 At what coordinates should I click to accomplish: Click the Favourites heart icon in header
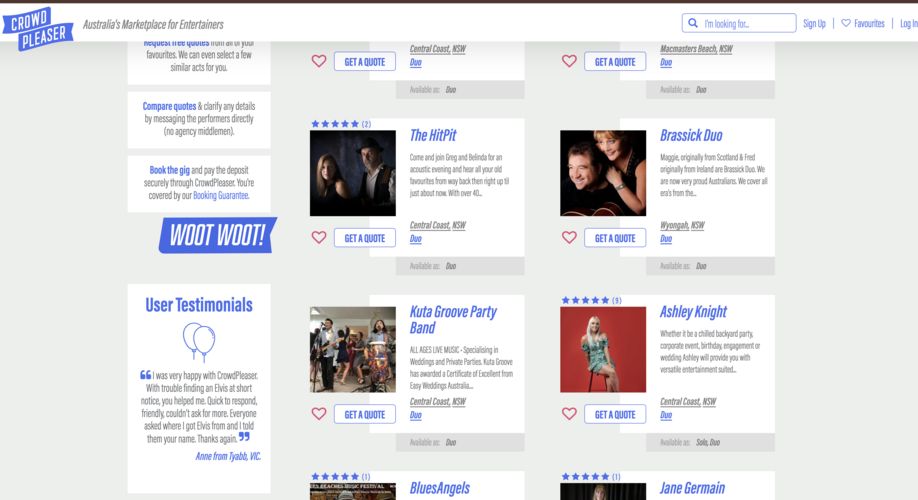pos(846,23)
